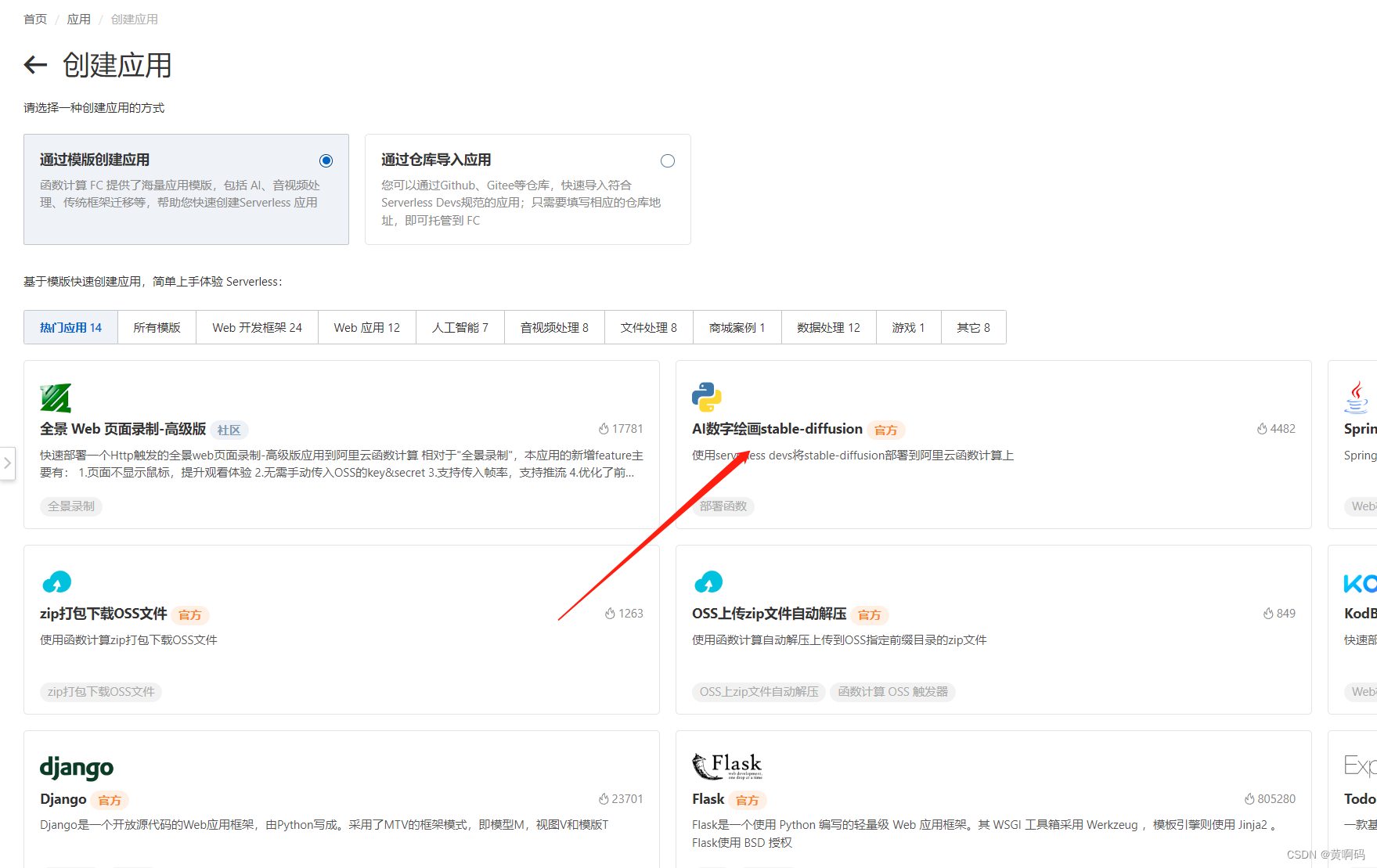Switch to 热门应用 14 tab

point(70,327)
